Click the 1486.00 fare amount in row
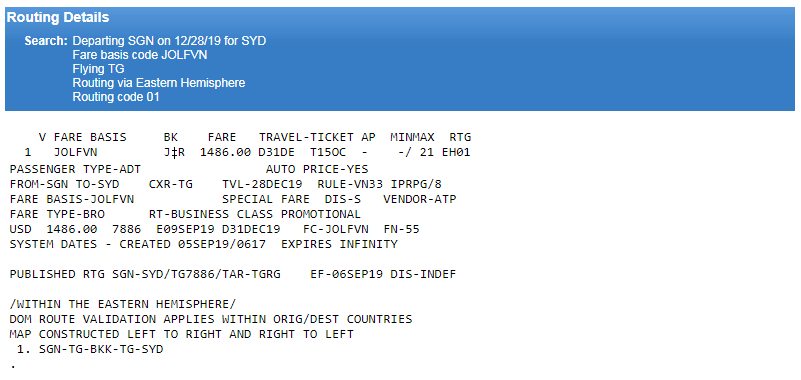The height and width of the screenshot is (380, 801). pos(225,152)
